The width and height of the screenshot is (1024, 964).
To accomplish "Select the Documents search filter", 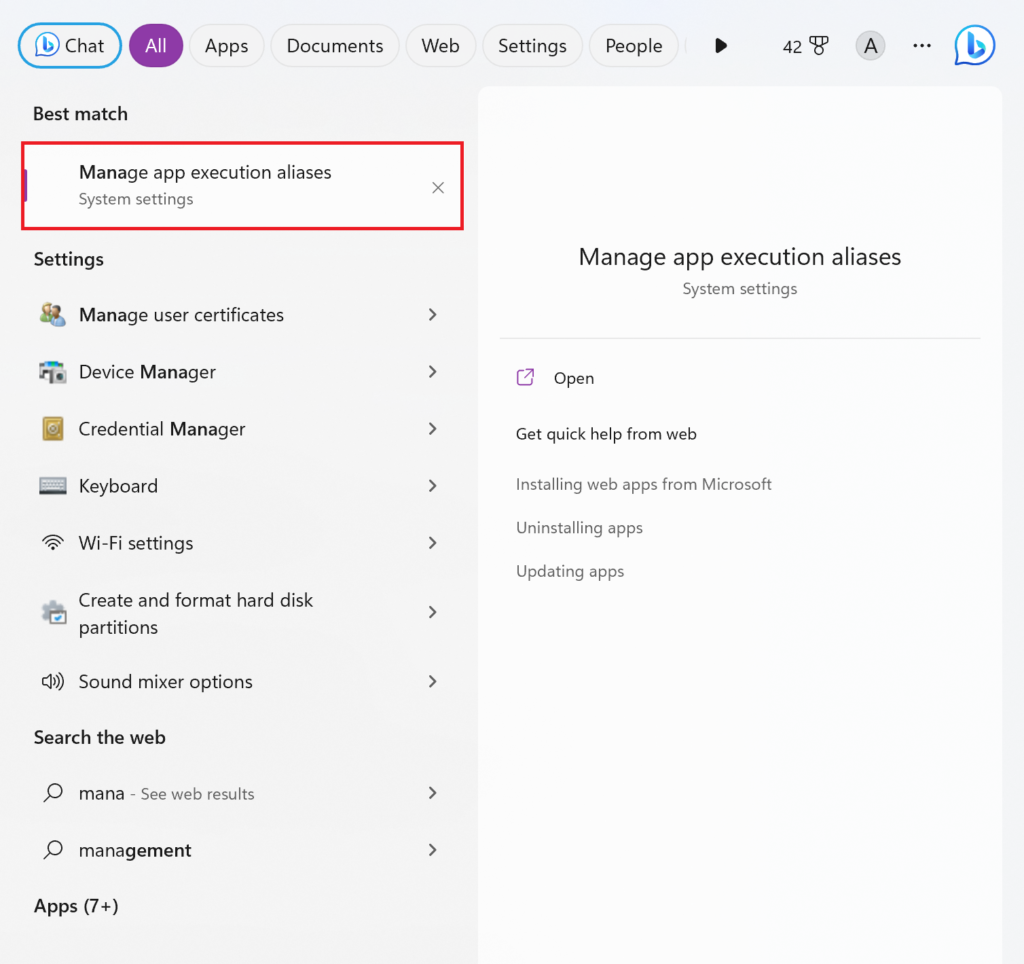I will pos(334,45).
